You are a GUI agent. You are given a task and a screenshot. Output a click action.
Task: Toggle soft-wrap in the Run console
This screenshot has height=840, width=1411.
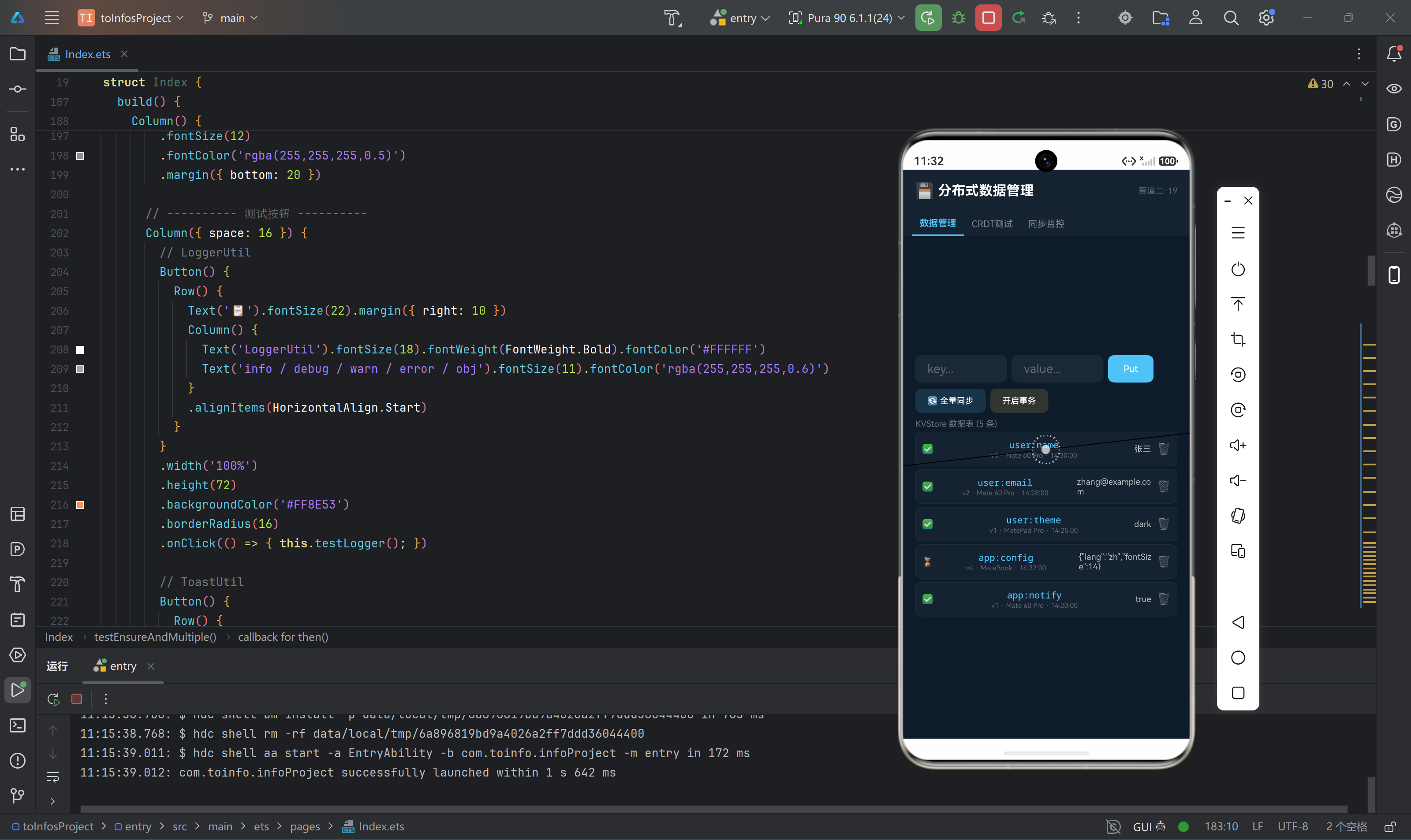52,777
